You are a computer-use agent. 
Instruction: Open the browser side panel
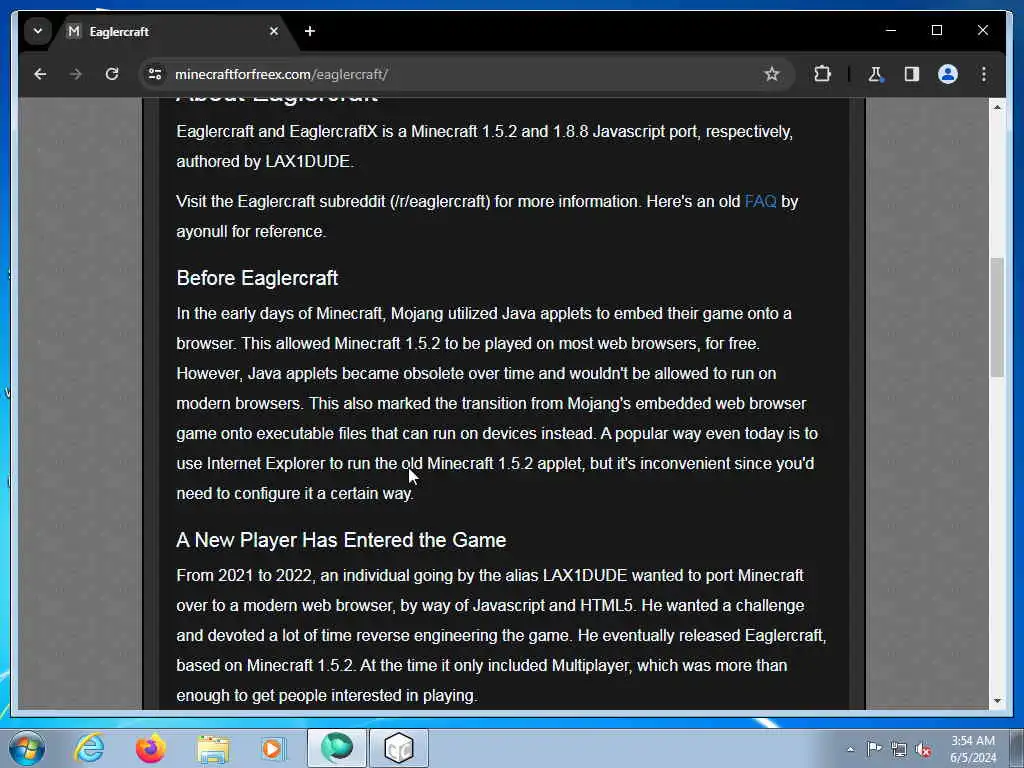(x=912, y=74)
